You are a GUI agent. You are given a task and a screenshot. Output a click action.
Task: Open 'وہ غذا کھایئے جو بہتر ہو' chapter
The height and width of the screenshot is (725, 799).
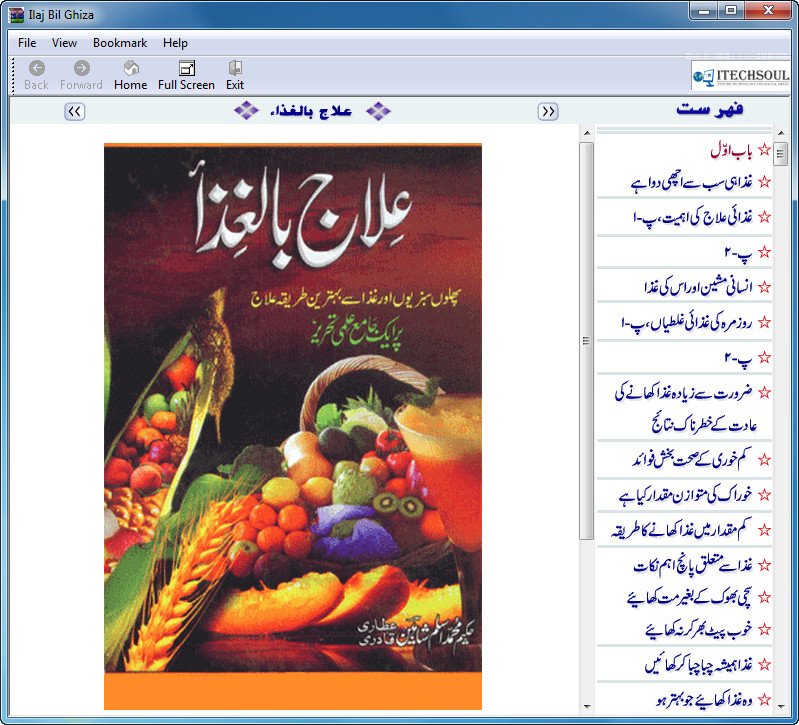[705, 700]
